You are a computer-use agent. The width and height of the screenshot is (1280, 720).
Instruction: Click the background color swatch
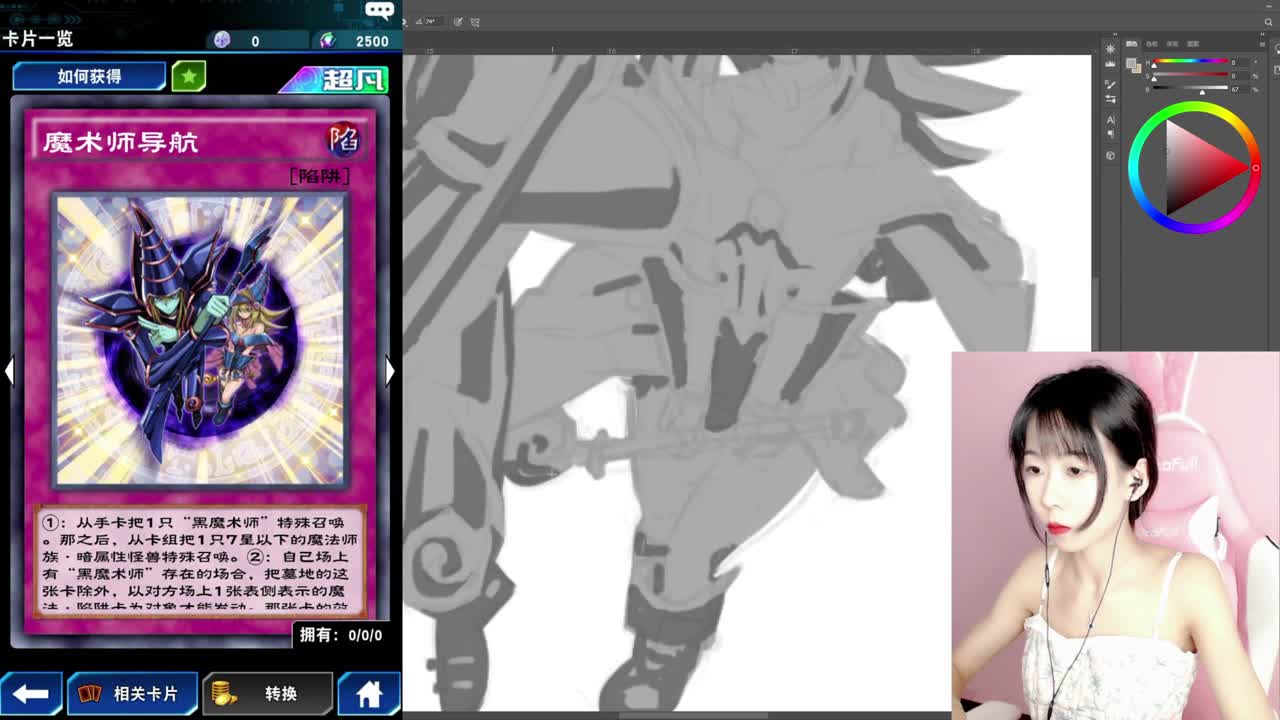[1138, 69]
